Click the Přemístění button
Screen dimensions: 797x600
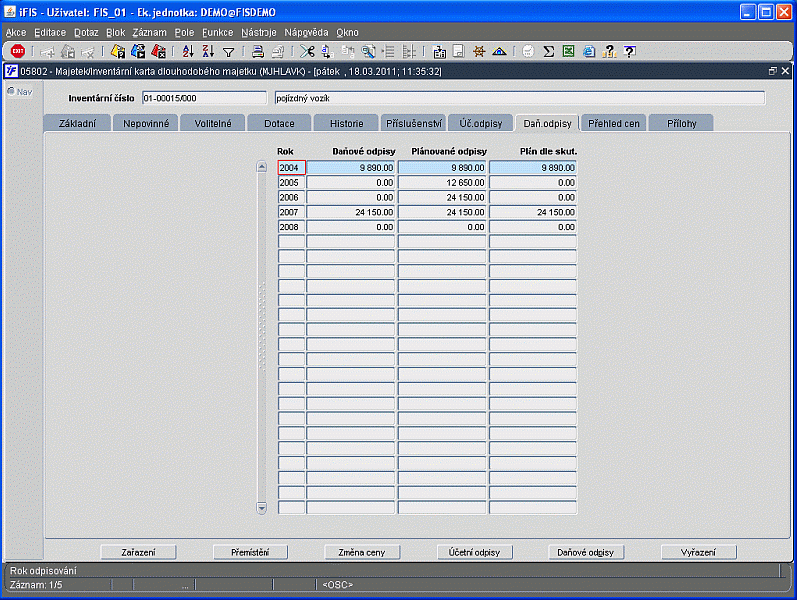pos(250,552)
